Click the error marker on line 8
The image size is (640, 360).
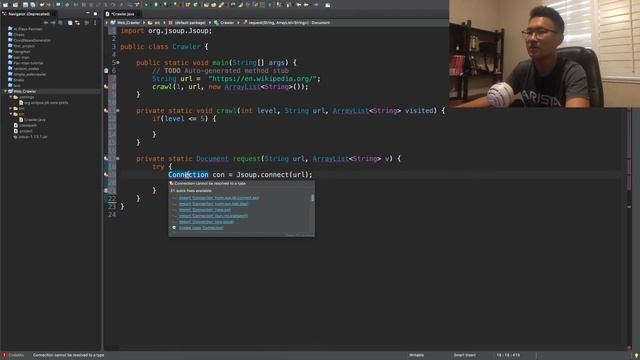tap(106, 87)
